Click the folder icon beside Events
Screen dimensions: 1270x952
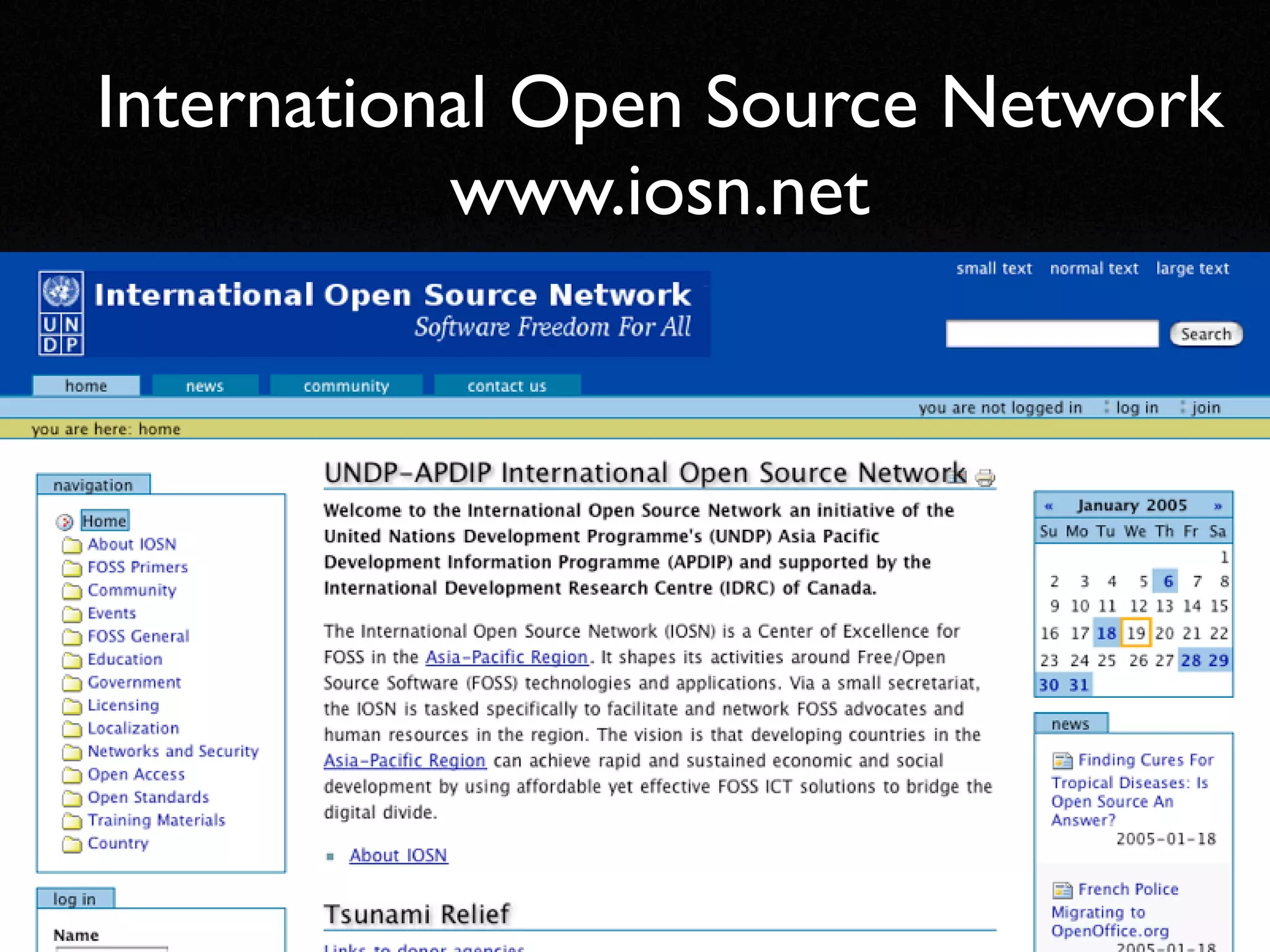(72, 614)
